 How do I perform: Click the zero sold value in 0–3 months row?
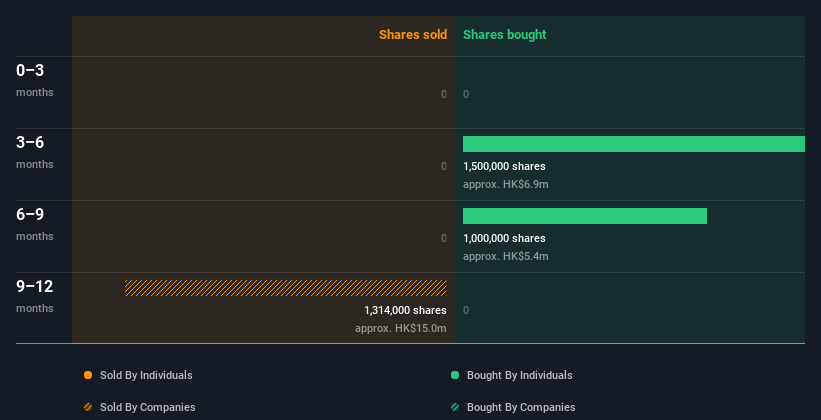point(444,94)
